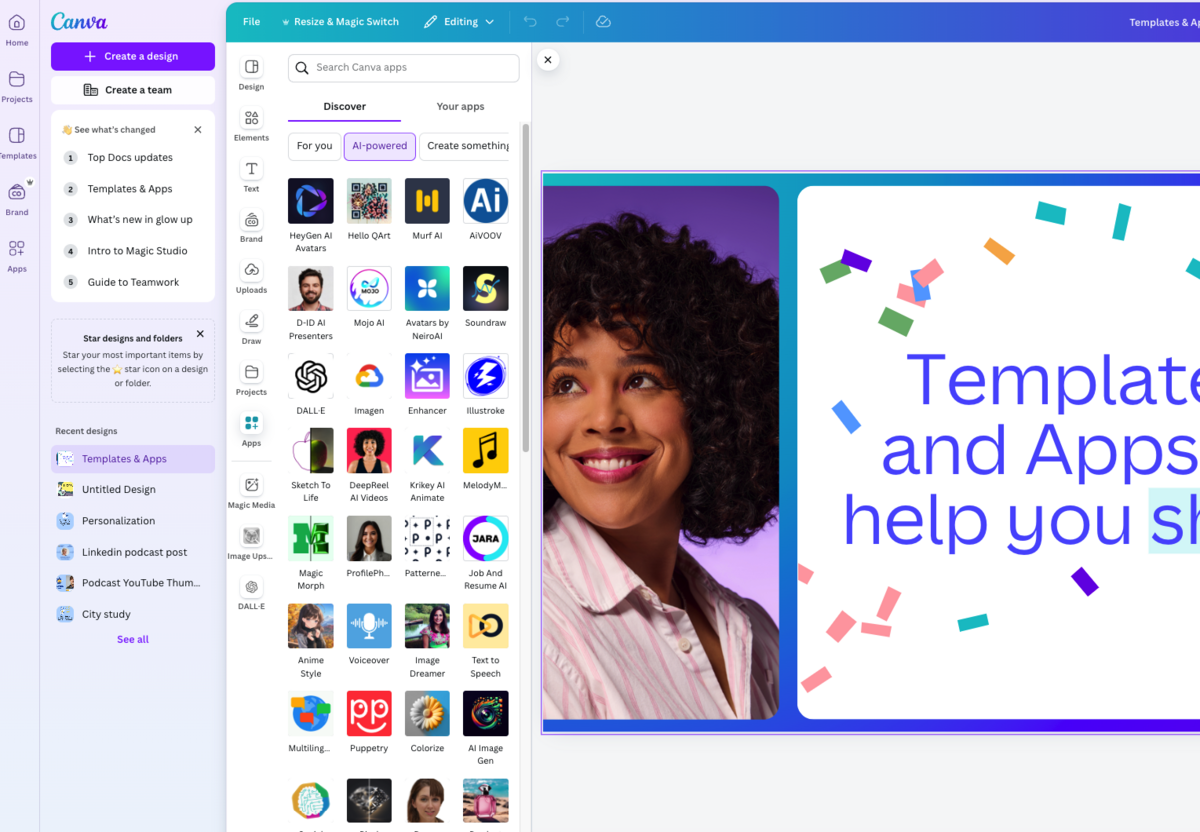Expand the Editing mode dropdown
This screenshot has width=1200, height=832.
tap(459, 22)
